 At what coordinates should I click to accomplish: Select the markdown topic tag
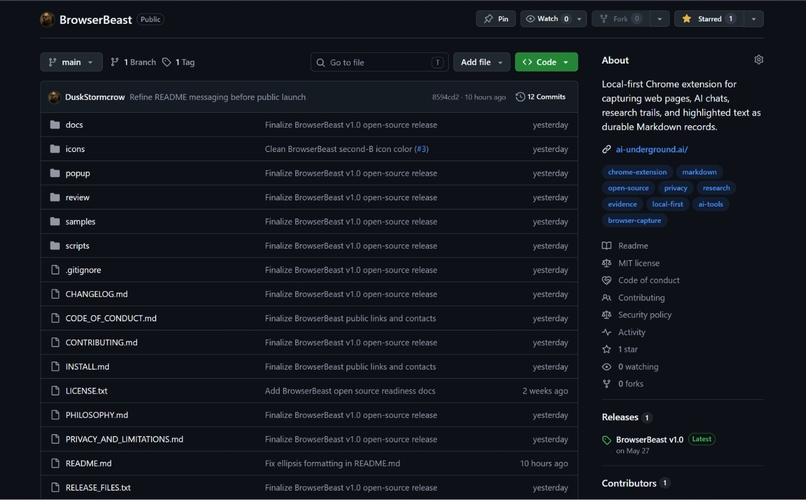coord(699,172)
